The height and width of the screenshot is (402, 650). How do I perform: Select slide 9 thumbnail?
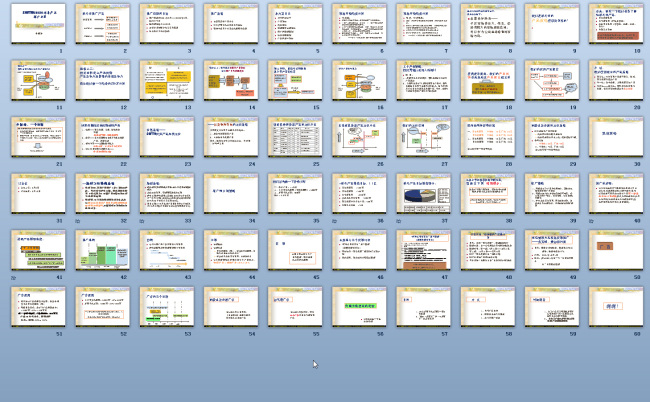click(552, 23)
